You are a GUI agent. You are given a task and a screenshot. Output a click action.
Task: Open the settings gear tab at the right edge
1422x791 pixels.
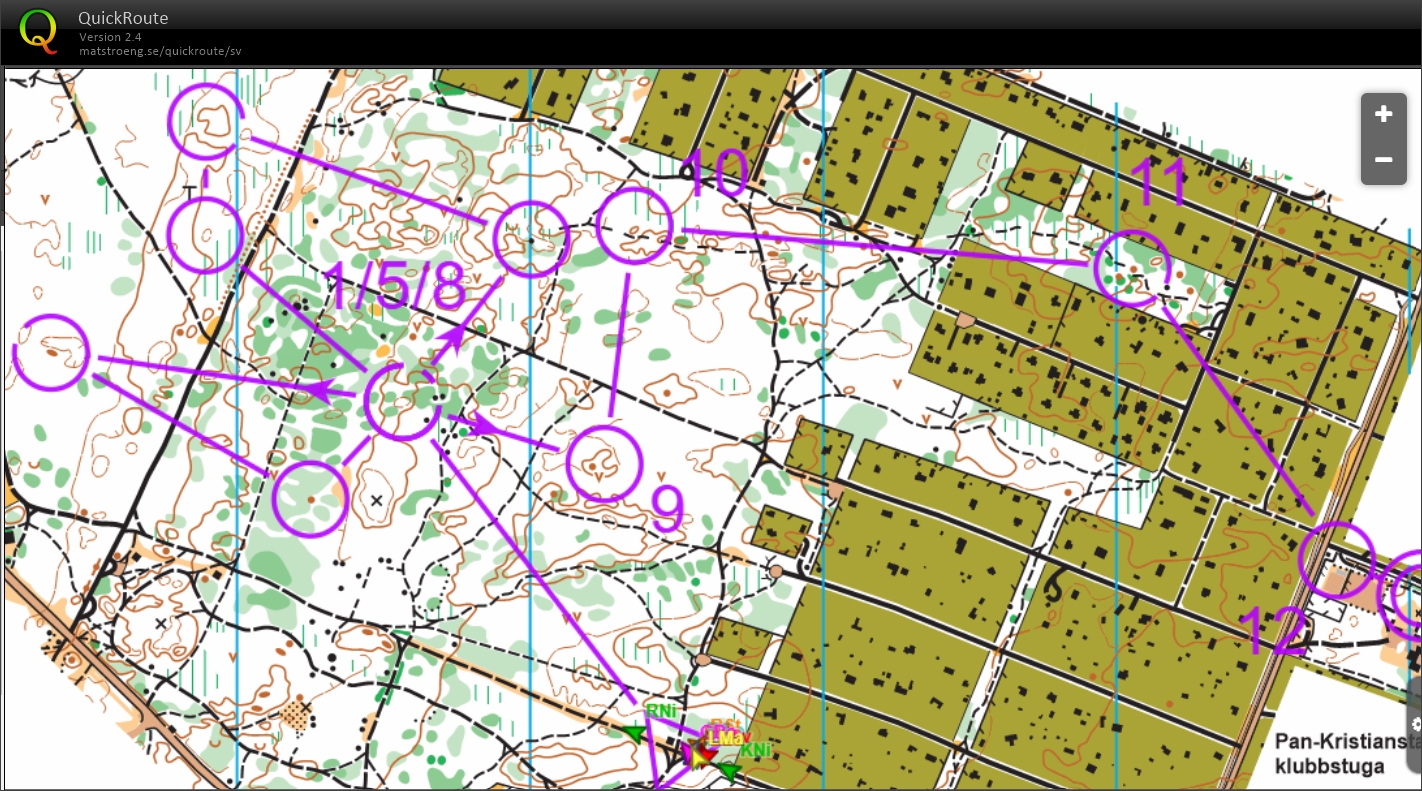(1415, 723)
